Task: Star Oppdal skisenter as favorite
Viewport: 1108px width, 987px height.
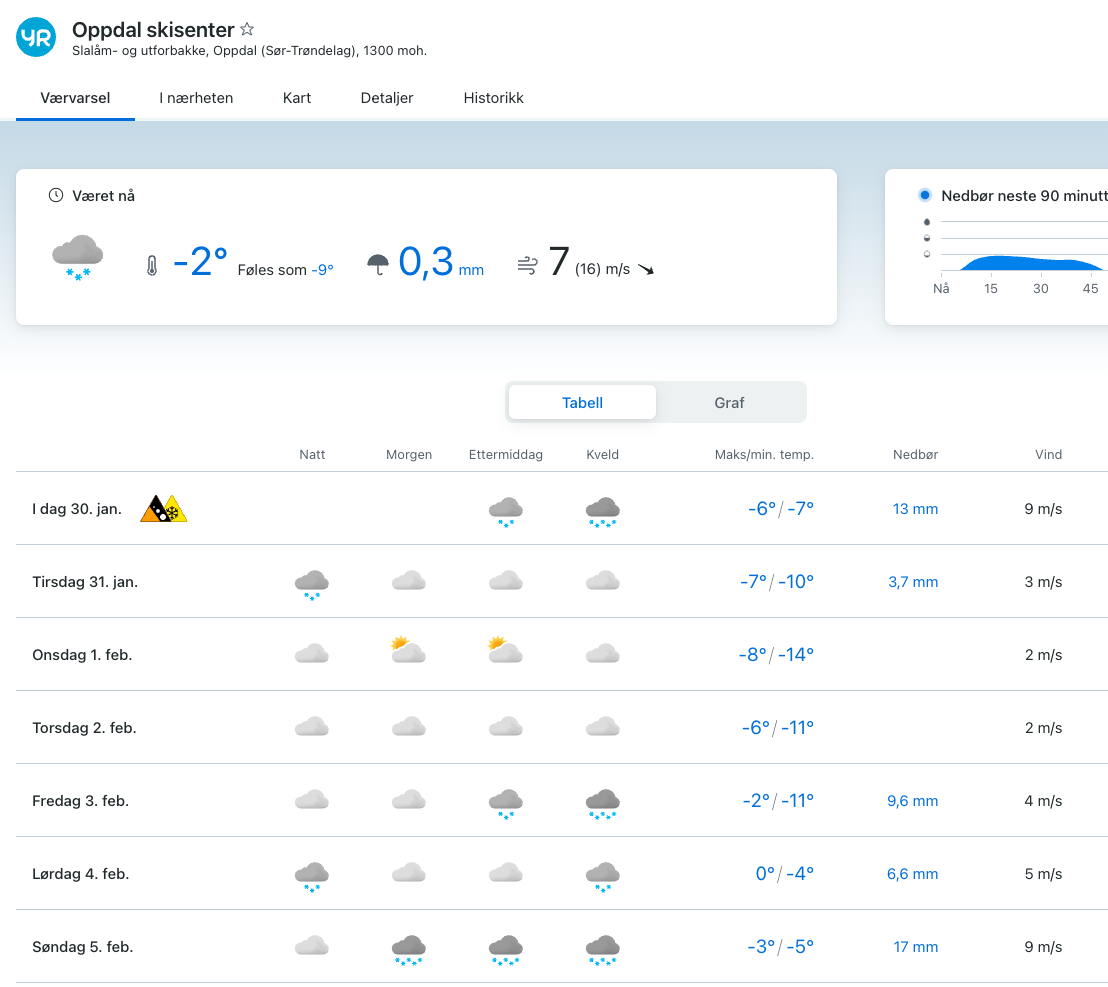Action: (247, 30)
